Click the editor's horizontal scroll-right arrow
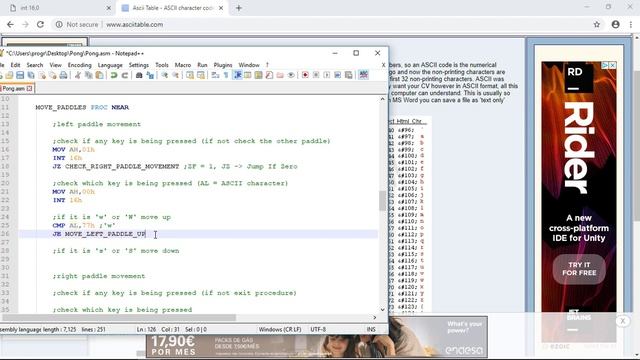 pos(374,317)
